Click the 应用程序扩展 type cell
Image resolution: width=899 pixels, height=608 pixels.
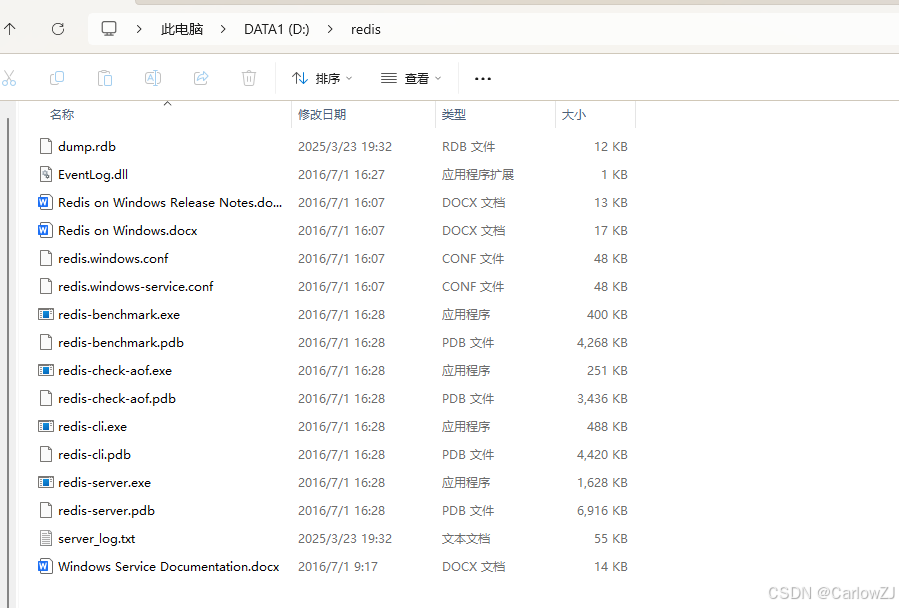click(x=478, y=174)
